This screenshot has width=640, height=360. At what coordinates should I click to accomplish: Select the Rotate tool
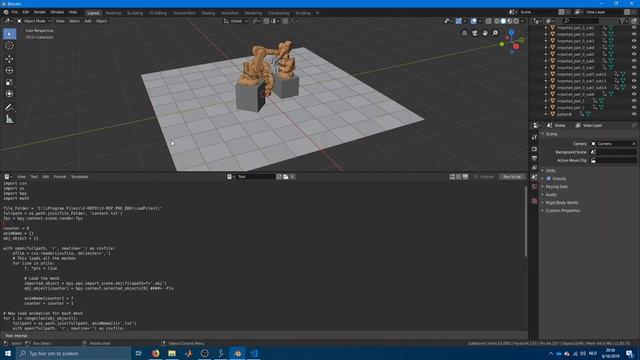click(x=9, y=70)
